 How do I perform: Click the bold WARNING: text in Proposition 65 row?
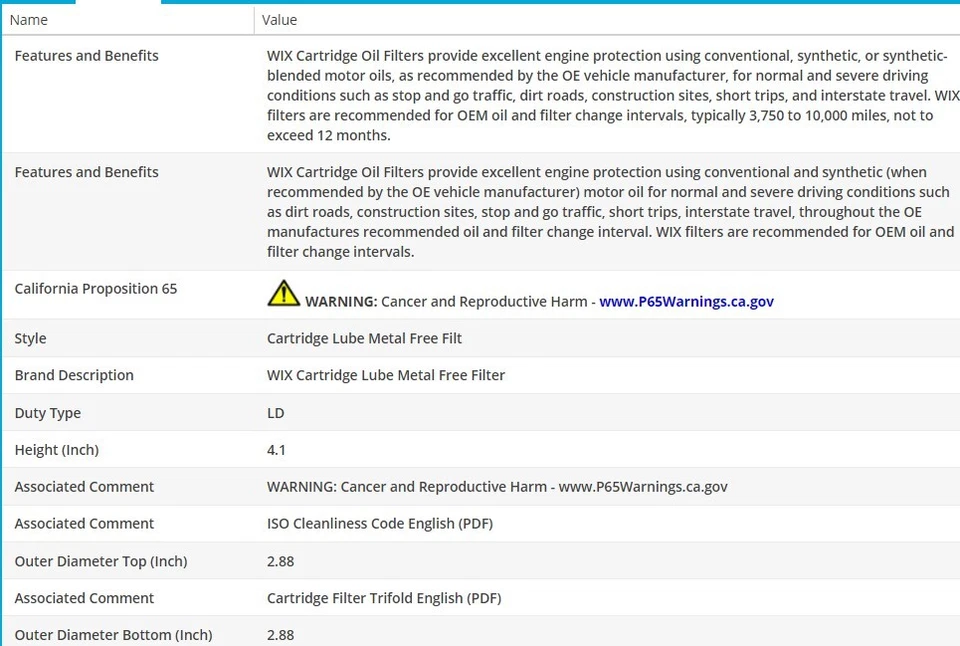341,301
